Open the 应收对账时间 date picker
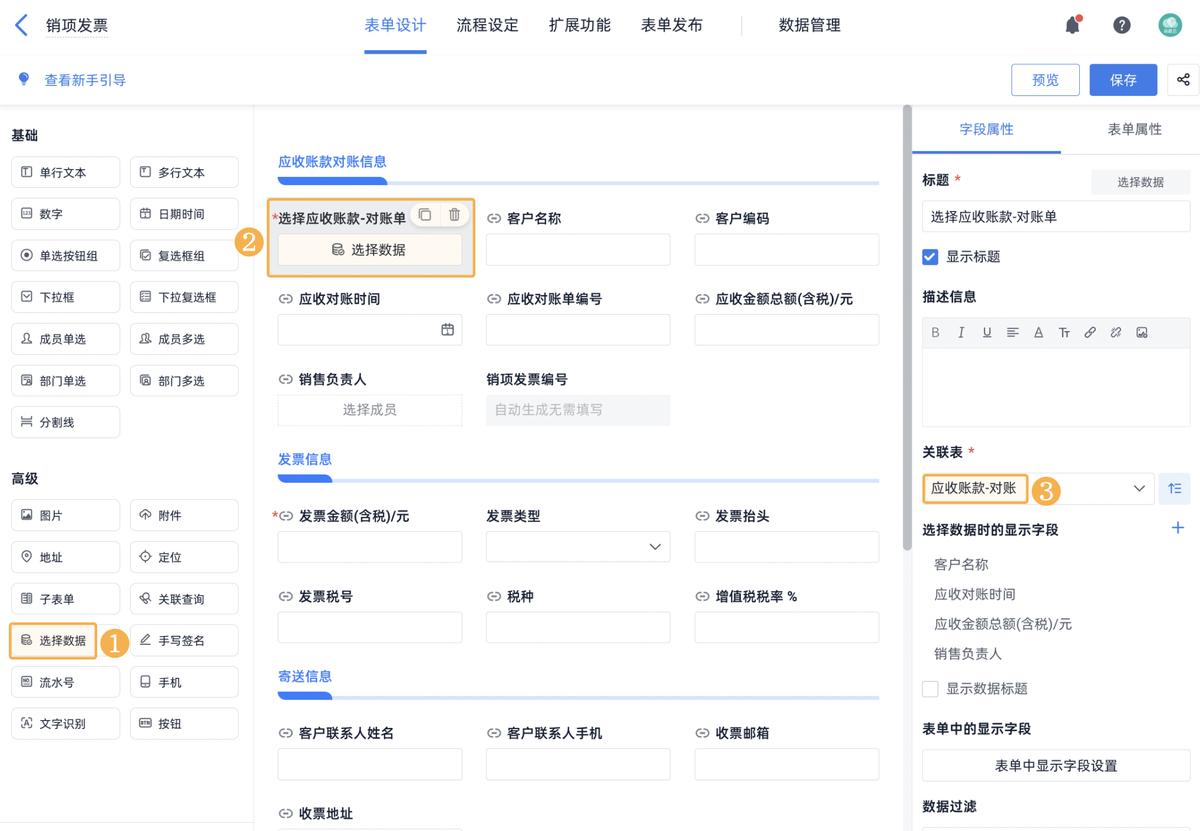 (x=447, y=330)
